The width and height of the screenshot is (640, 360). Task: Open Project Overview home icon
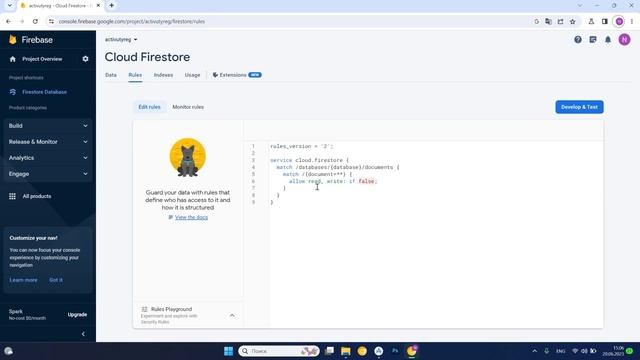13,59
